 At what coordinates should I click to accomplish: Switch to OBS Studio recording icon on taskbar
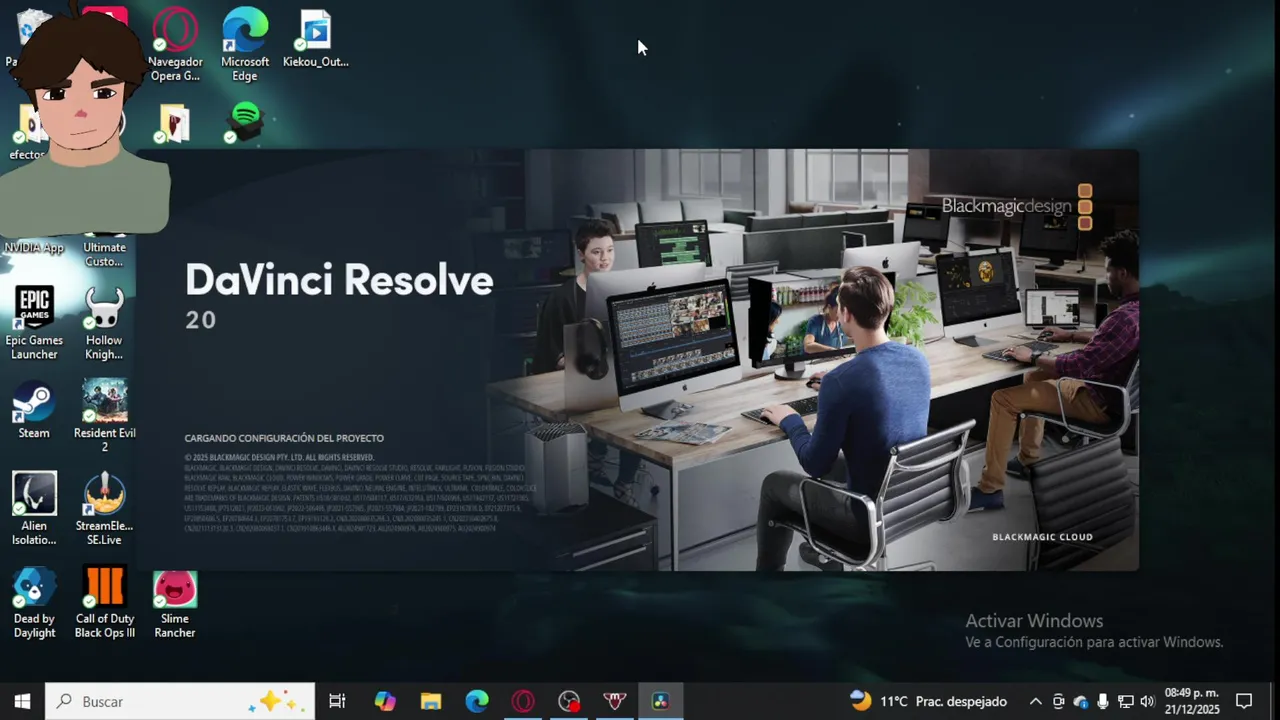click(x=569, y=701)
